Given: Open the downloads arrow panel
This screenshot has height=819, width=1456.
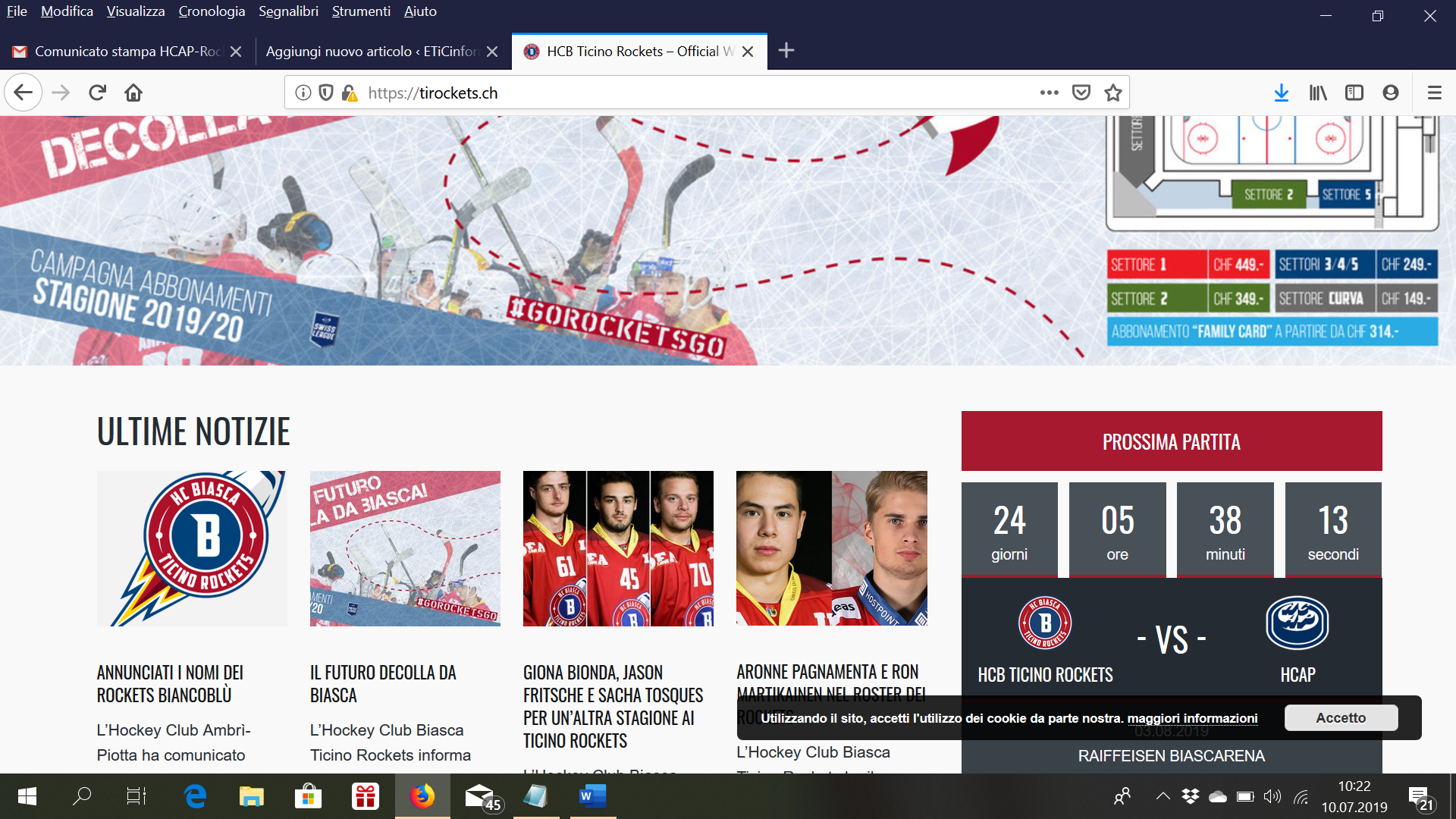Looking at the screenshot, I should [1282, 93].
